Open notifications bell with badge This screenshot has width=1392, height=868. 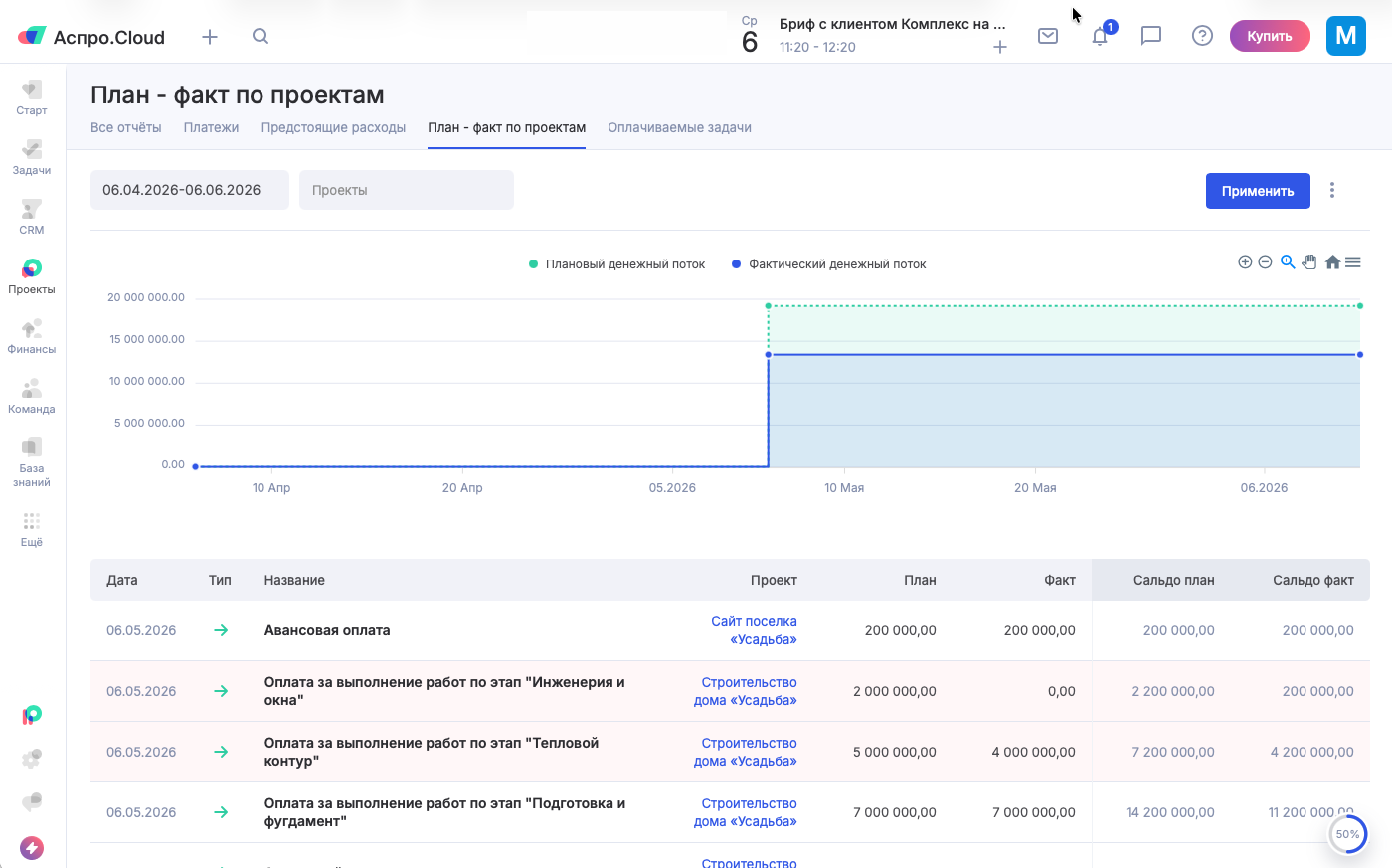tap(1101, 36)
